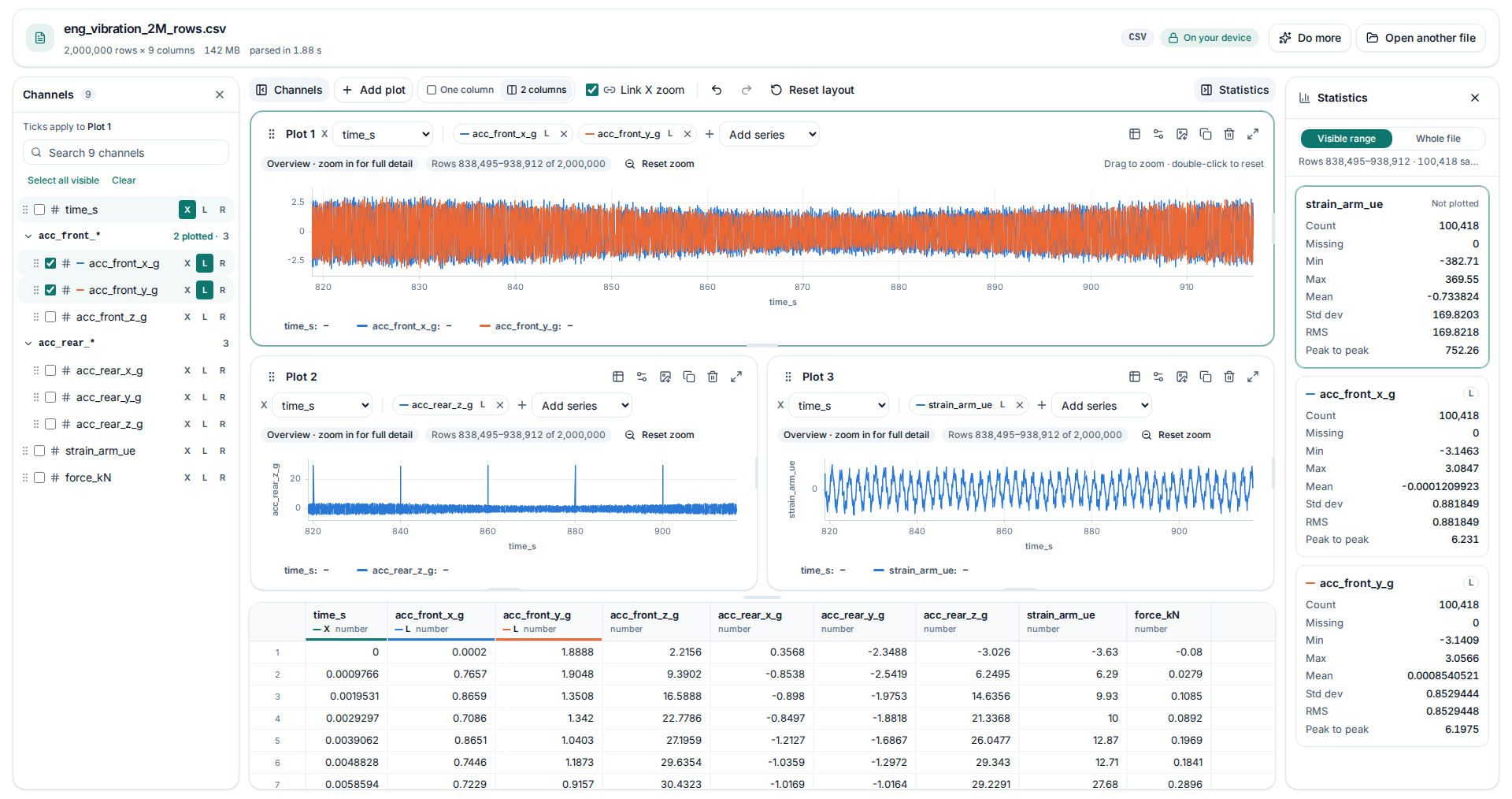Remove strain_arm_ue series from Plot 3
1512x799 pixels.
(x=1020, y=405)
